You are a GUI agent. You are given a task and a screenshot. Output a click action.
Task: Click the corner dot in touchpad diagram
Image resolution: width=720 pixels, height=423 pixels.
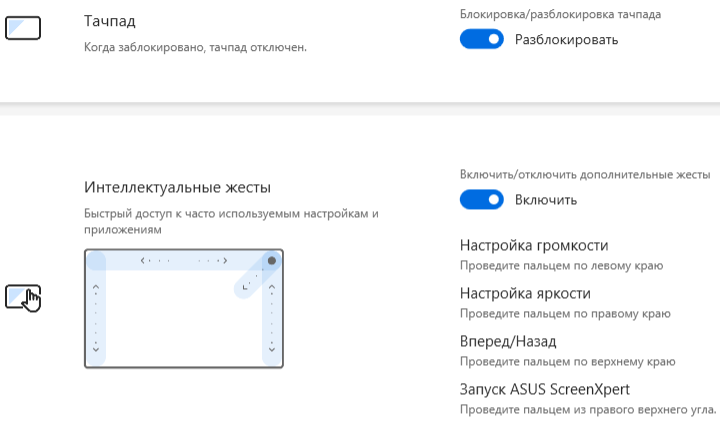point(271,261)
